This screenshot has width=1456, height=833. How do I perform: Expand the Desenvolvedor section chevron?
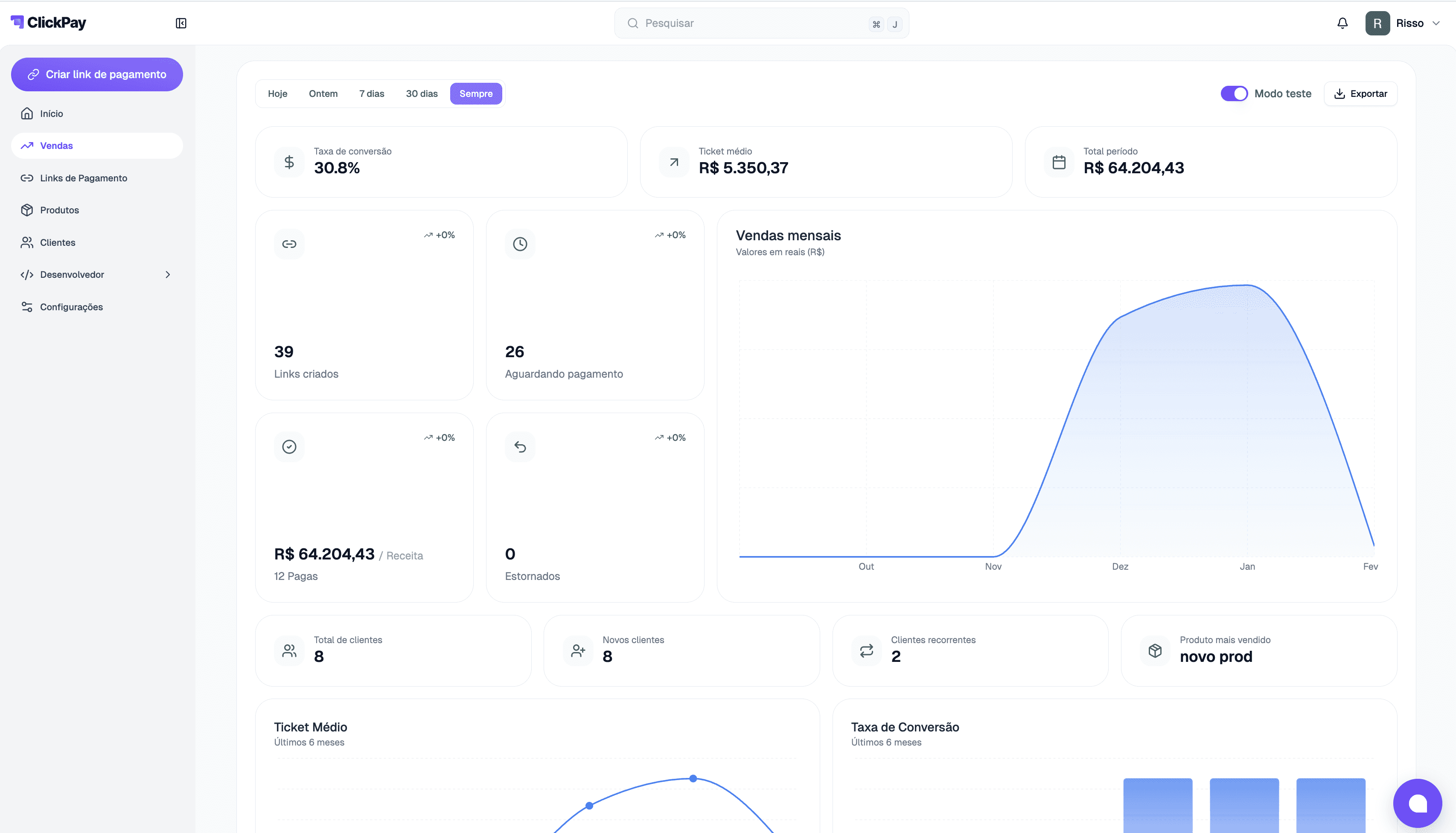[x=168, y=275]
